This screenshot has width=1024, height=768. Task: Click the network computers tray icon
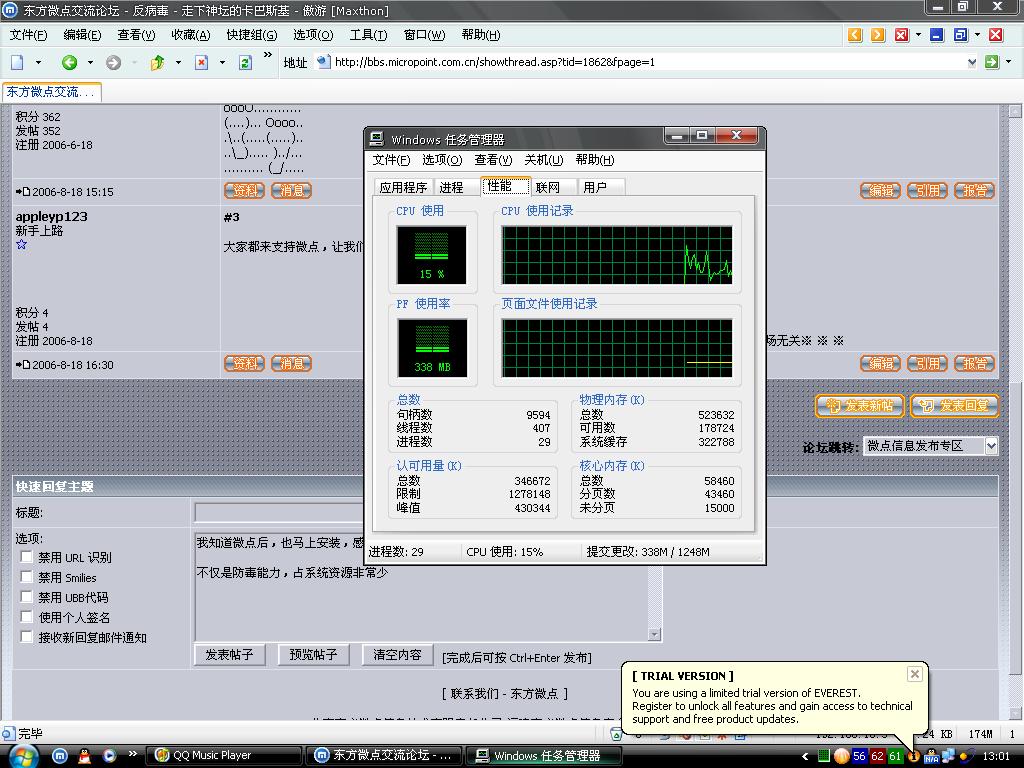pos(948,756)
